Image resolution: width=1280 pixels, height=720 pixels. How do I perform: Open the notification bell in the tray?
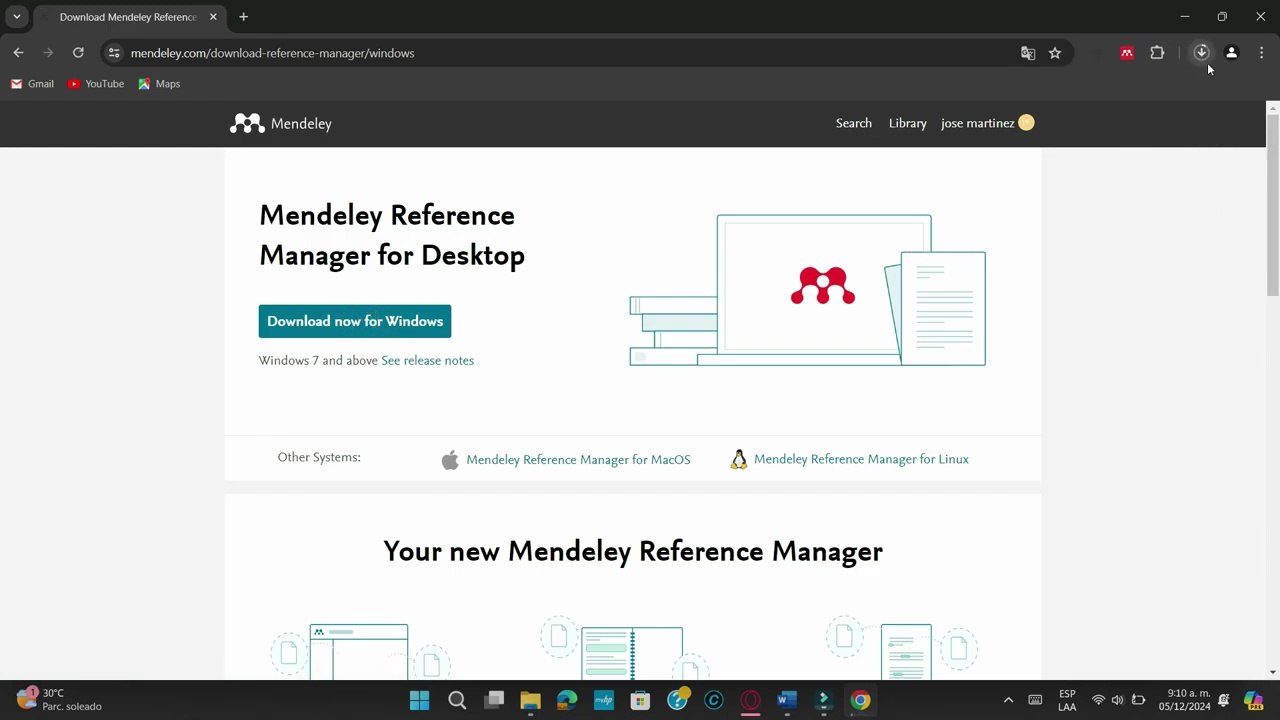click(1223, 700)
